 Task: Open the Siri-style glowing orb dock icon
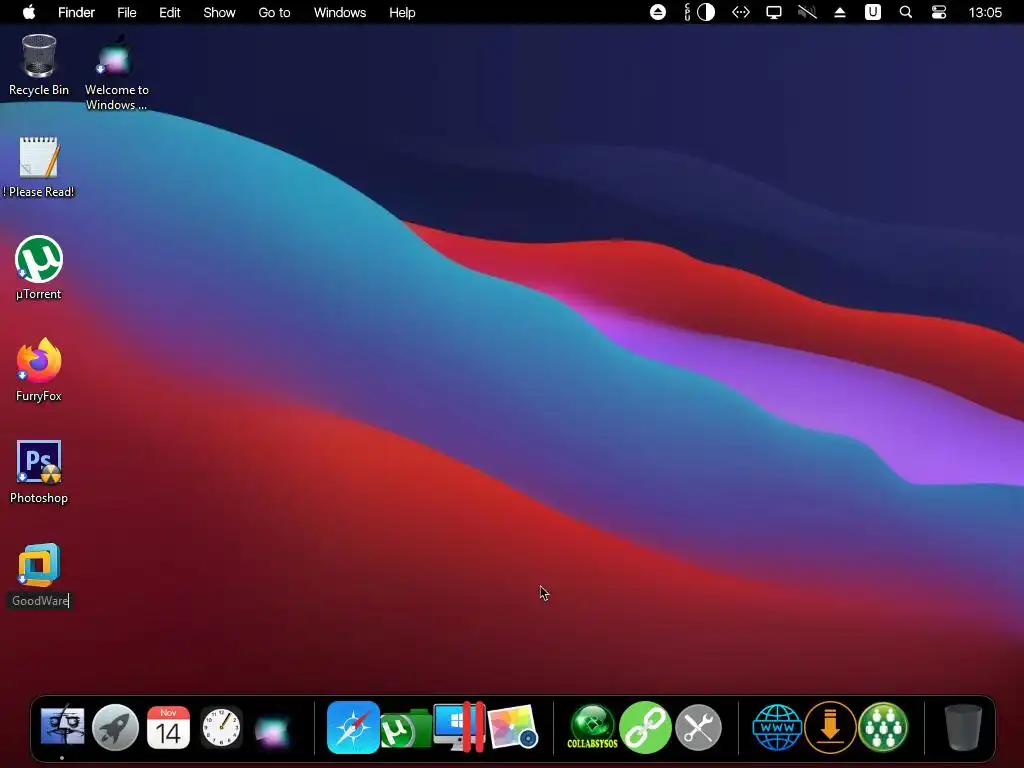point(272,730)
